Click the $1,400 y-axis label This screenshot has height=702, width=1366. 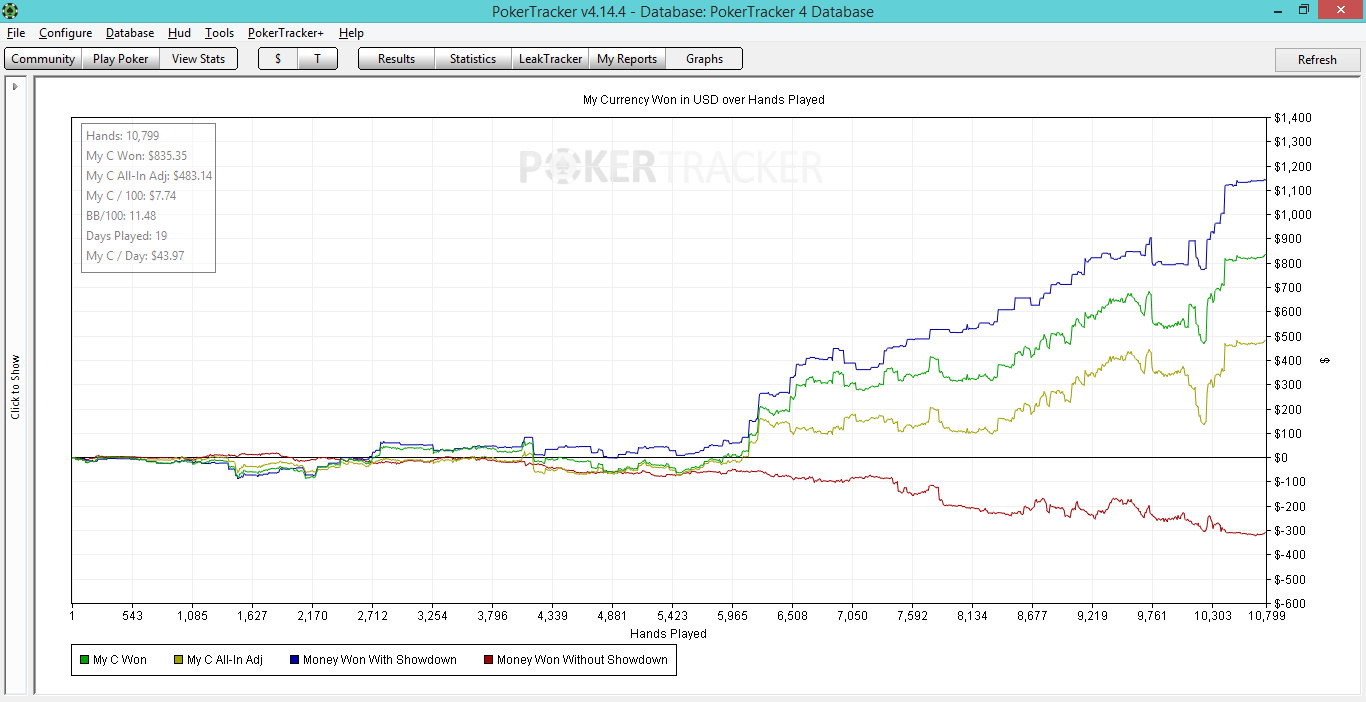click(1293, 118)
